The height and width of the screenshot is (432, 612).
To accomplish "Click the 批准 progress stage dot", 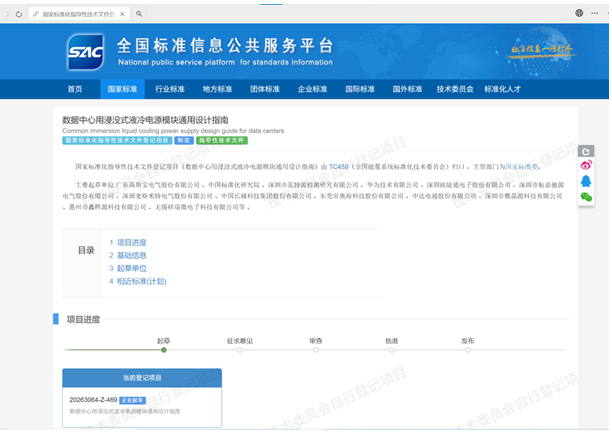I will tap(391, 350).
